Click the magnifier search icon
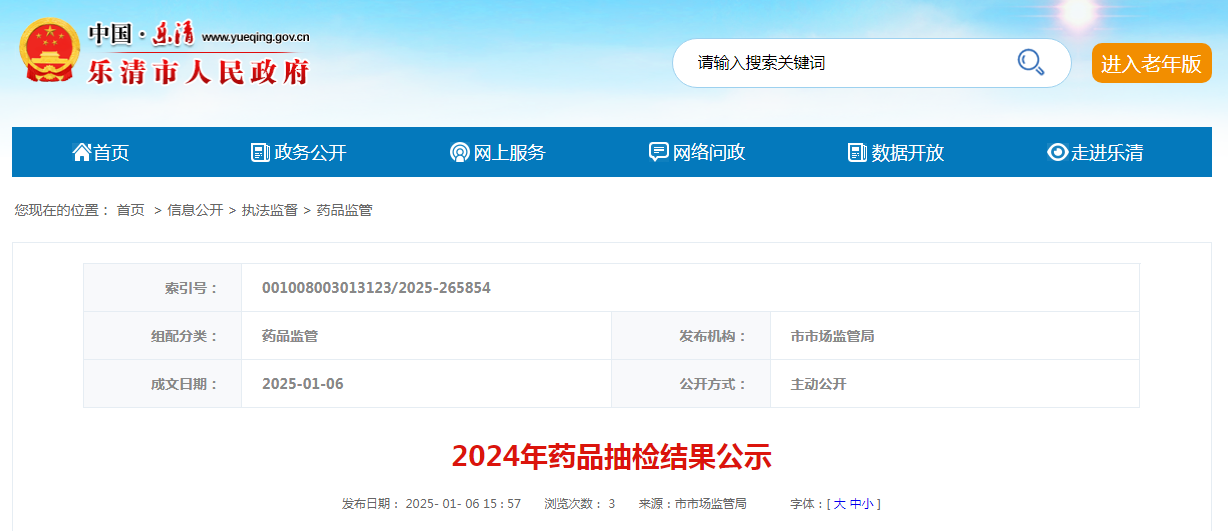The height and width of the screenshot is (531, 1228). pos(1030,62)
